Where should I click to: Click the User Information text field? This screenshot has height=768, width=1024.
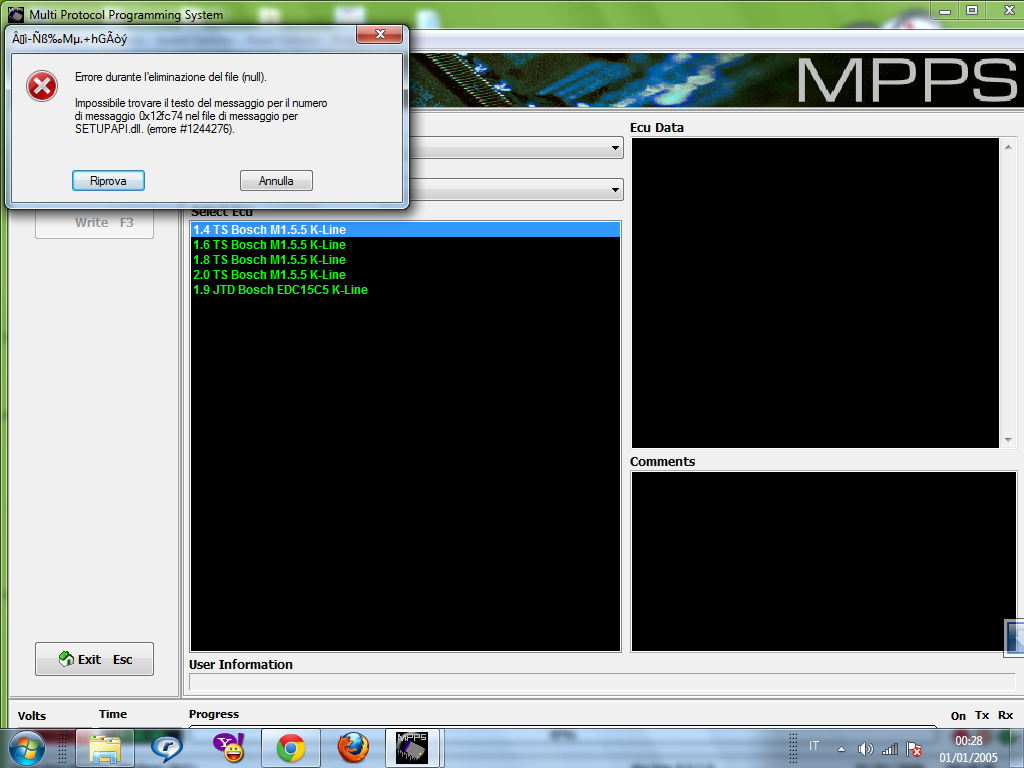(602, 682)
